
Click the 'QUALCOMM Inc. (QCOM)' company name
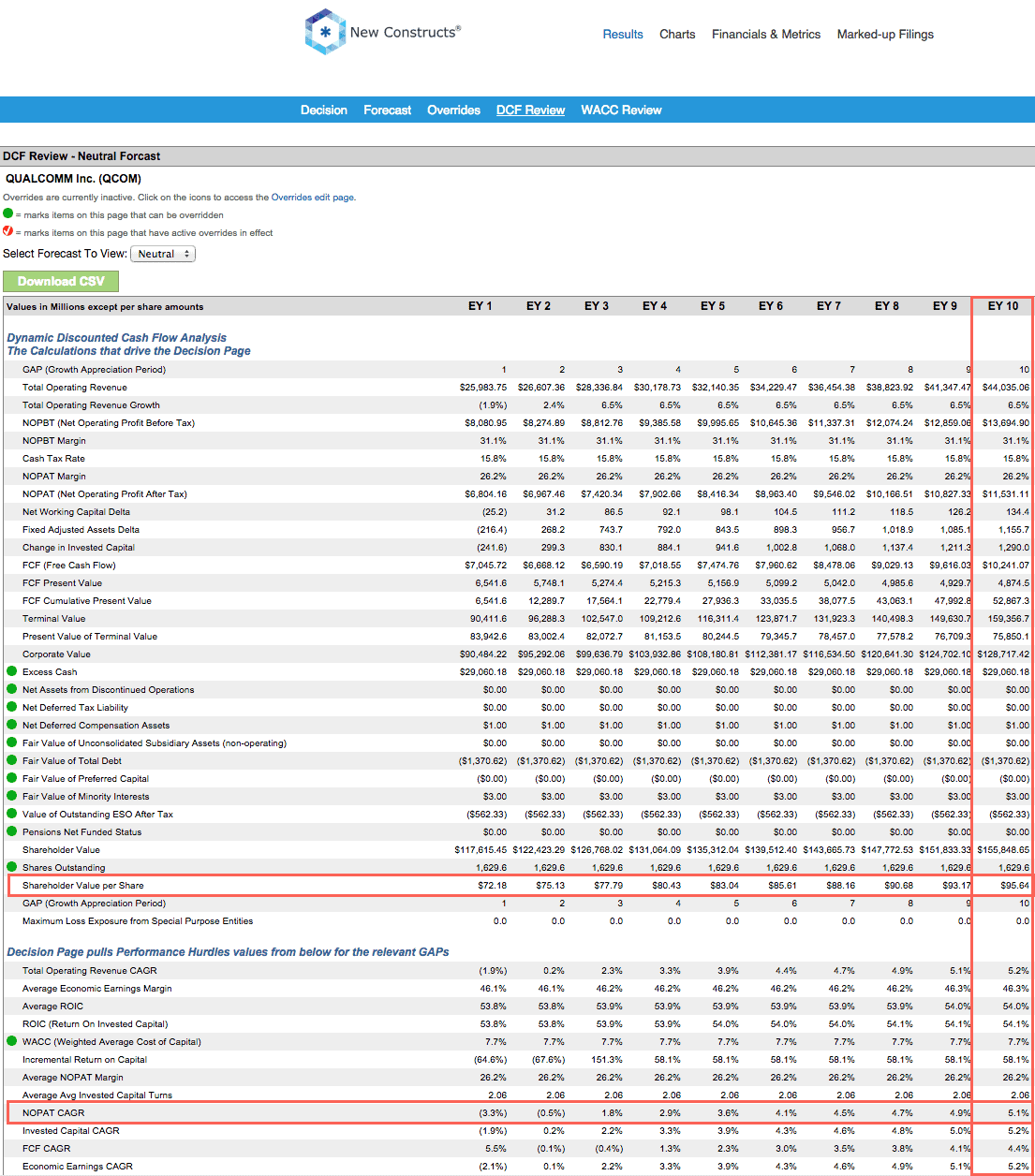[x=73, y=179]
